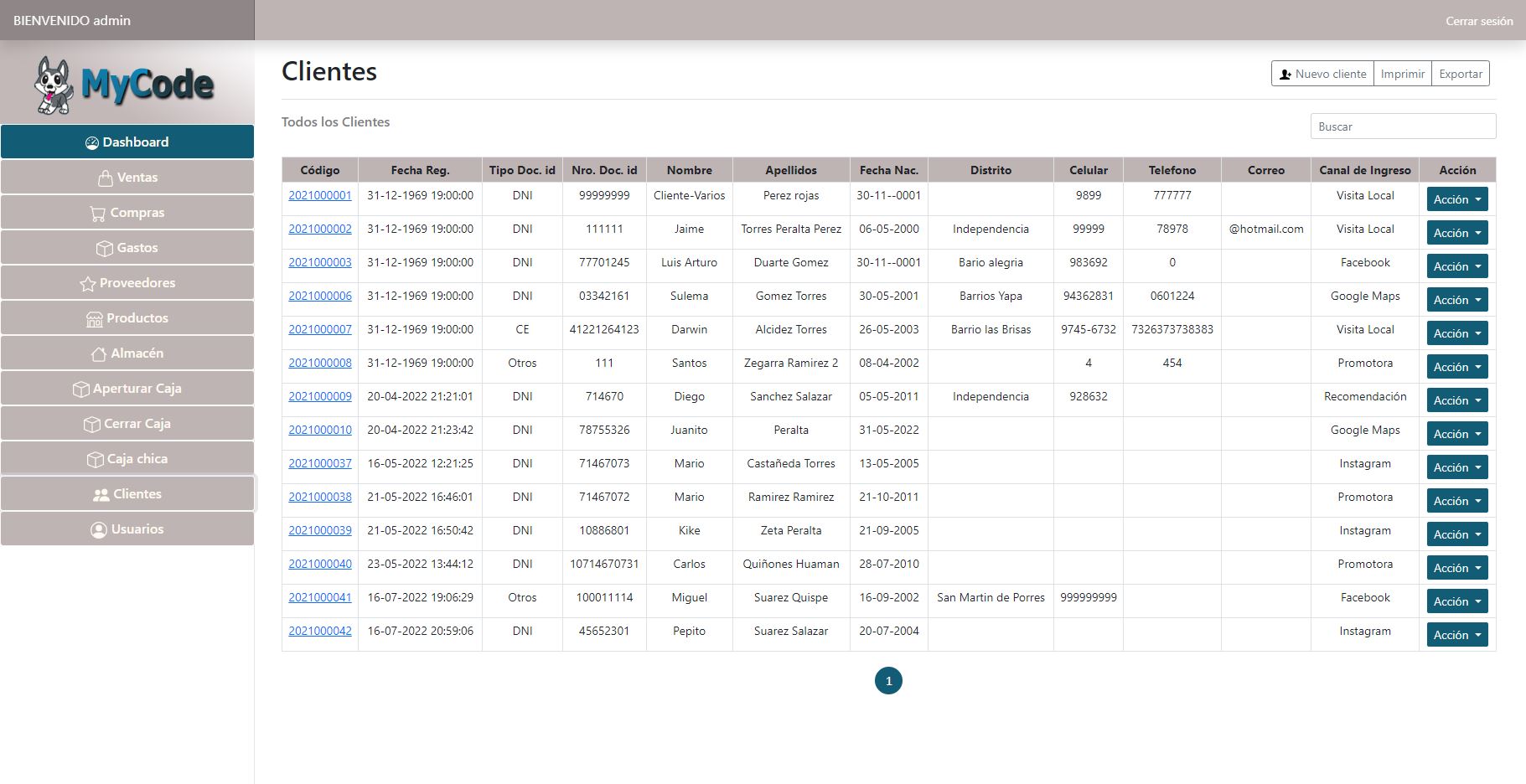Click the Buscar search field
1526x784 pixels.
click(x=1402, y=126)
